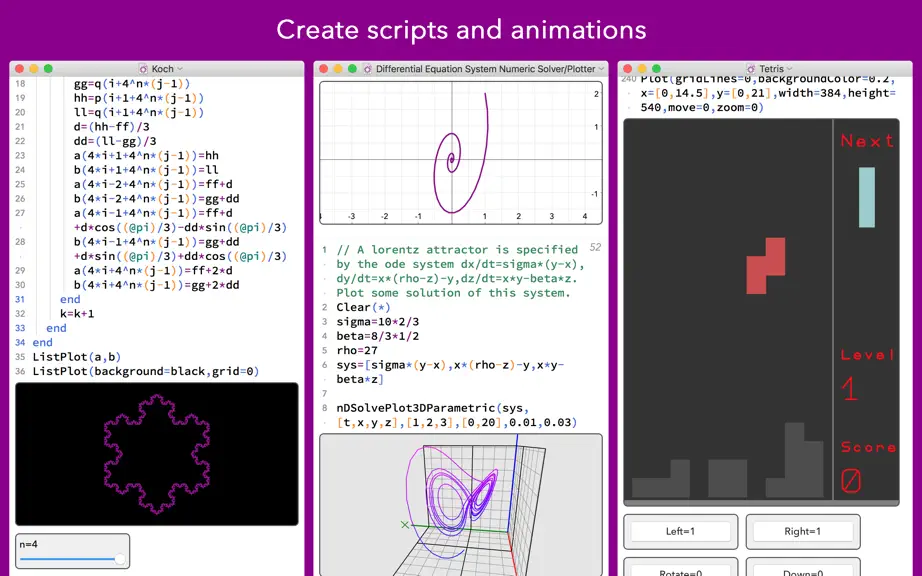Click the Koch snowflake plot output
This screenshot has height=576, width=922.
156,454
